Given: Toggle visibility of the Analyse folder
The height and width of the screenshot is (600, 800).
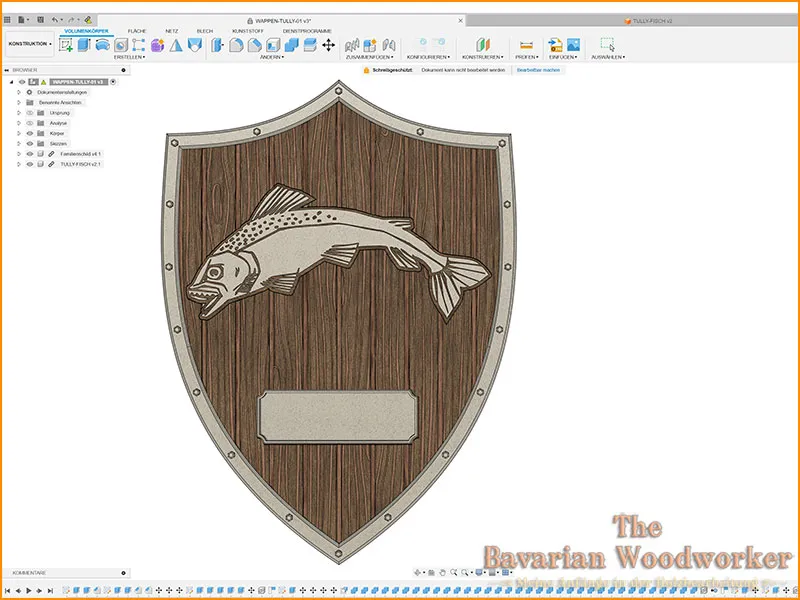Looking at the screenshot, I should click(30, 123).
